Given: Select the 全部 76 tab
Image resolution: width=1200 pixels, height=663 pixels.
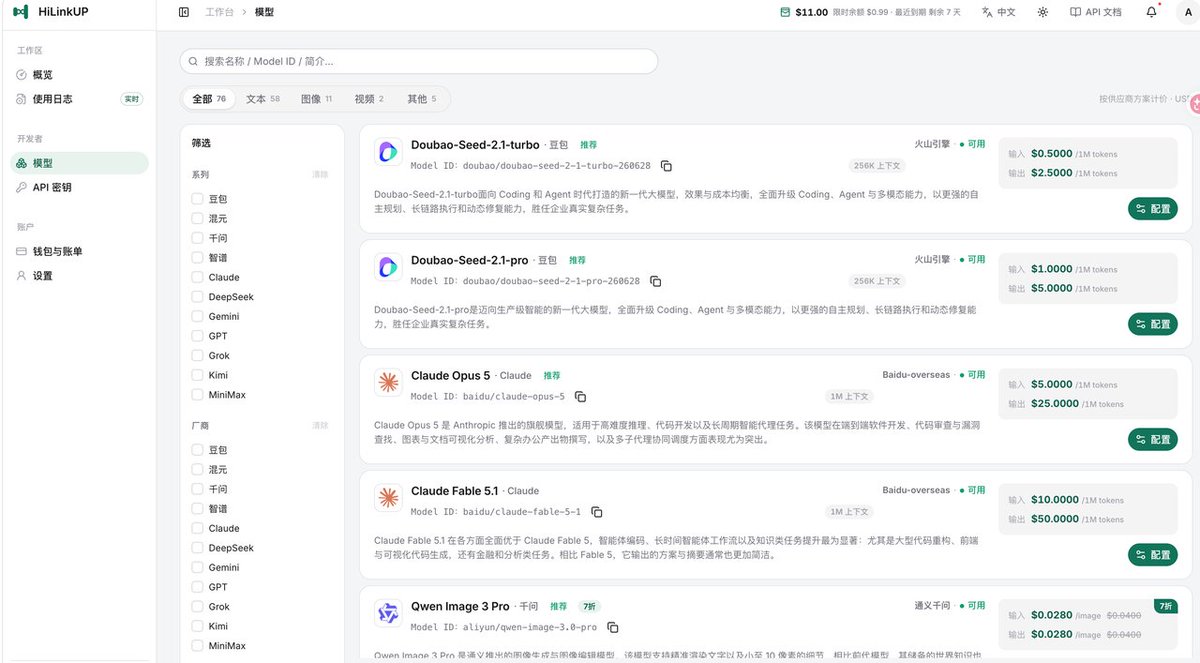Looking at the screenshot, I should 209,99.
